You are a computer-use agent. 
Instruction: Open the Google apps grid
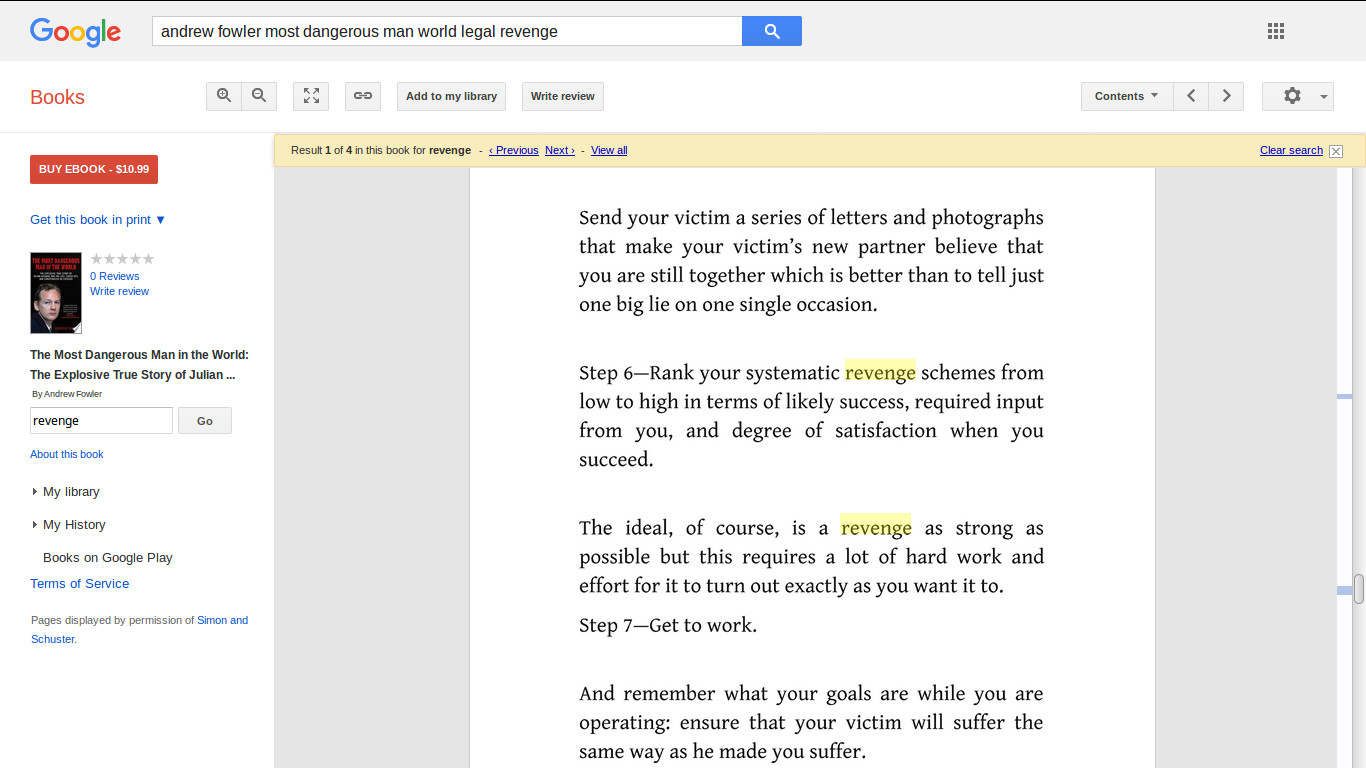point(1276,31)
